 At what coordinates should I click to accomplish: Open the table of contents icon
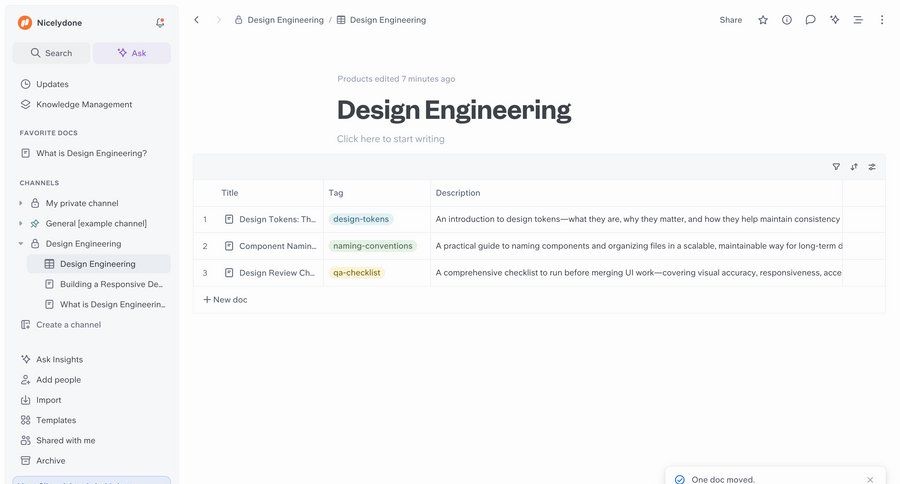tap(858, 20)
